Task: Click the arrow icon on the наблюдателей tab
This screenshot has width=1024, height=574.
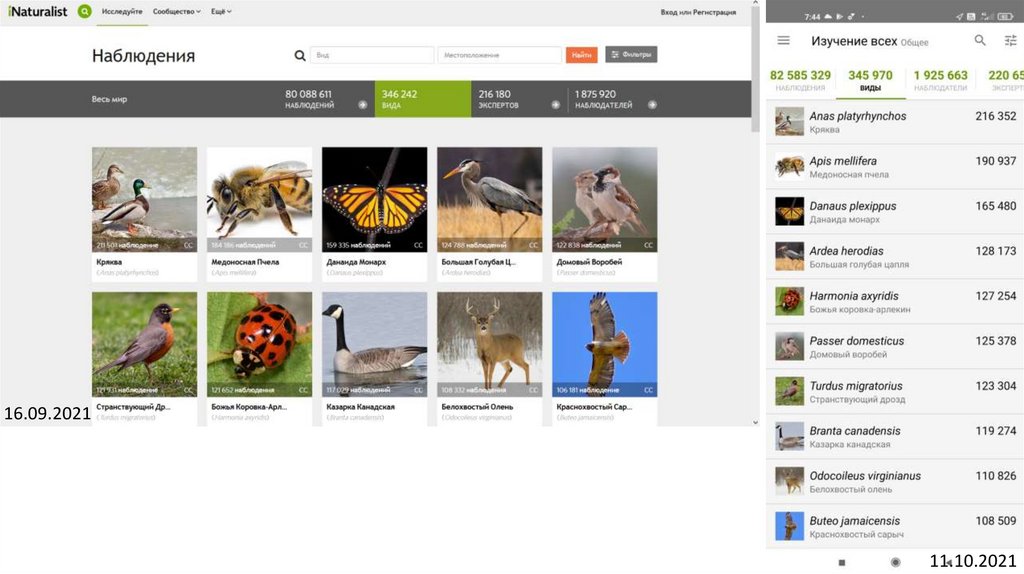Action: point(652,104)
